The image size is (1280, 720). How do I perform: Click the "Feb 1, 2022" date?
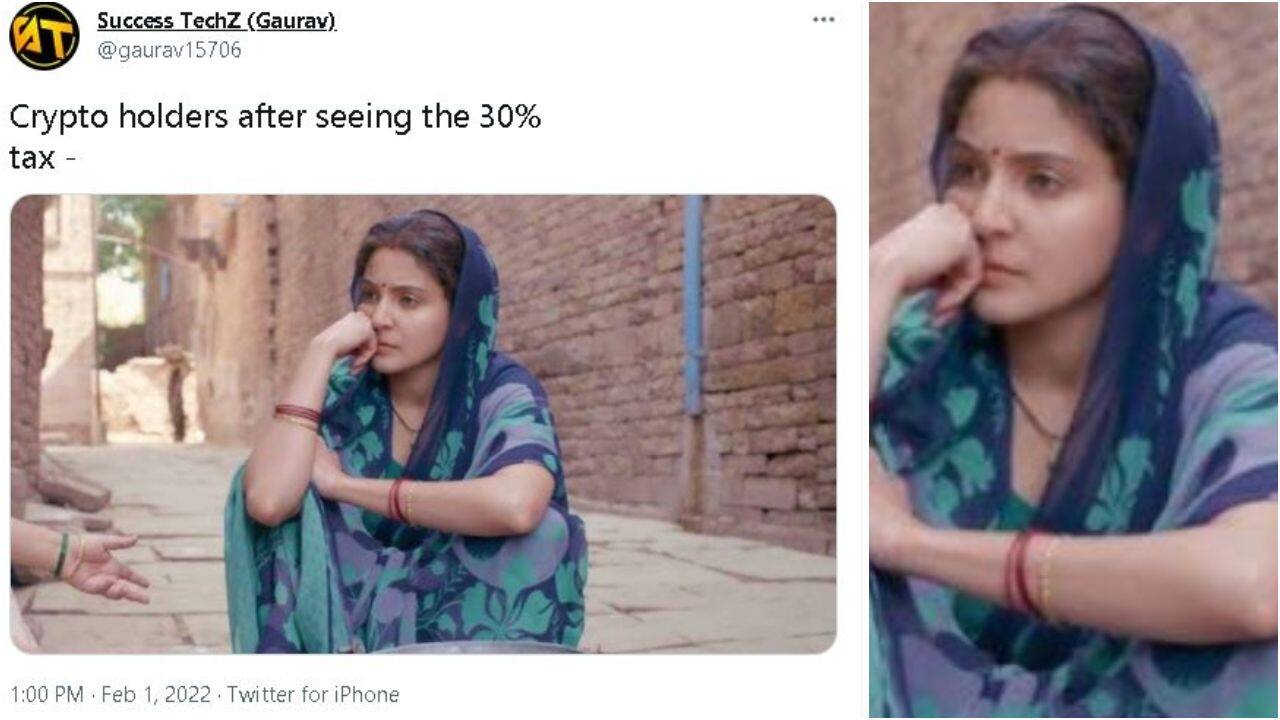(158, 694)
